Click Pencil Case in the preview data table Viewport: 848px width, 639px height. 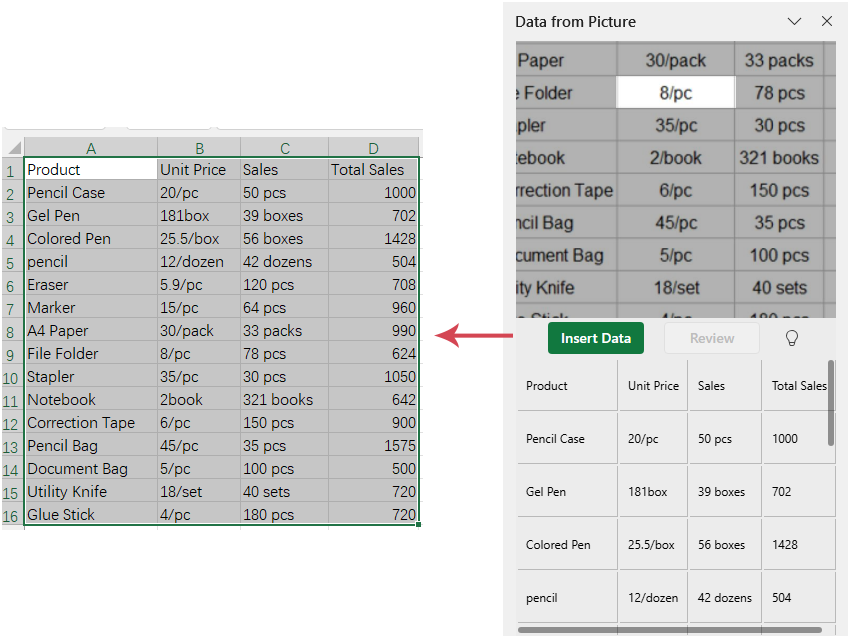[566, 439]
